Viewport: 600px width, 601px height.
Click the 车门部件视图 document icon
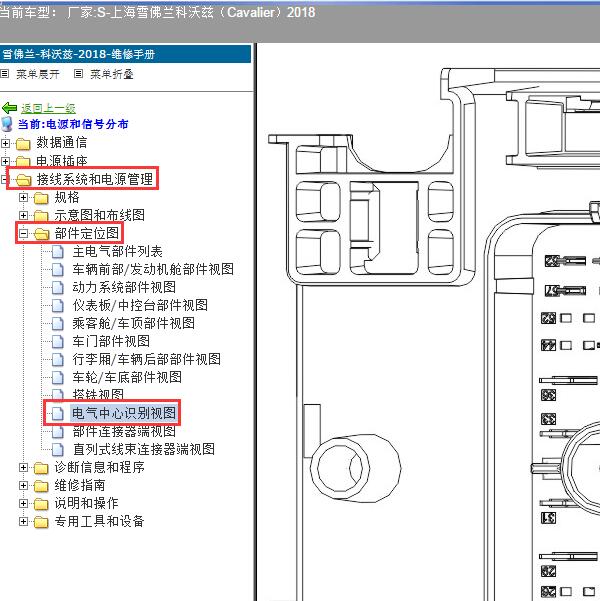58,342
